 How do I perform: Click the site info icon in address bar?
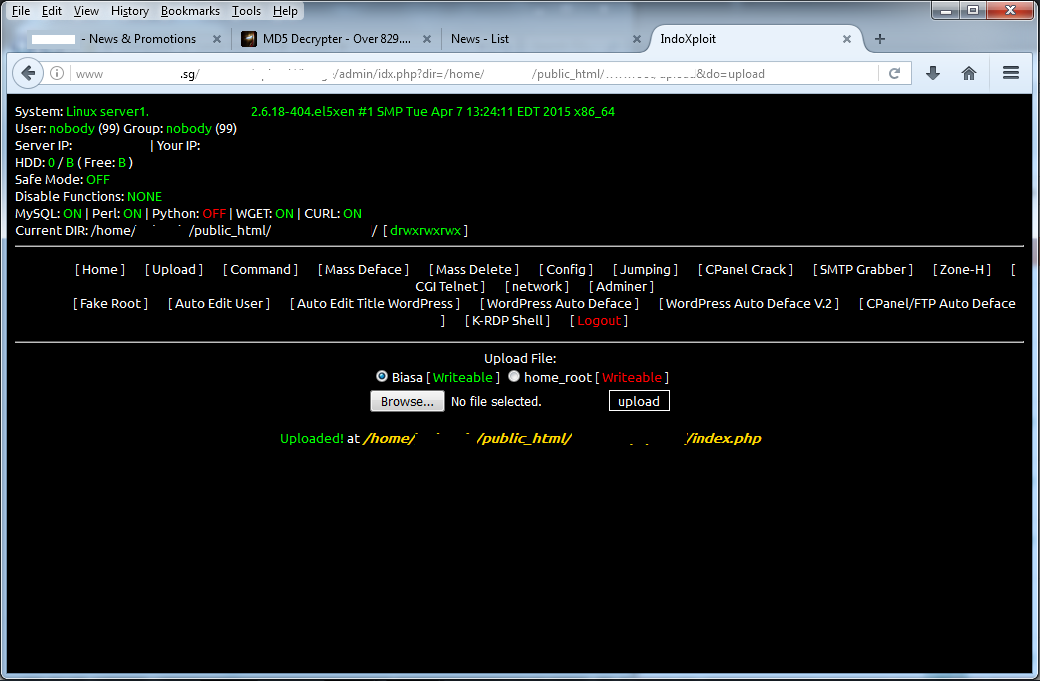57,72
